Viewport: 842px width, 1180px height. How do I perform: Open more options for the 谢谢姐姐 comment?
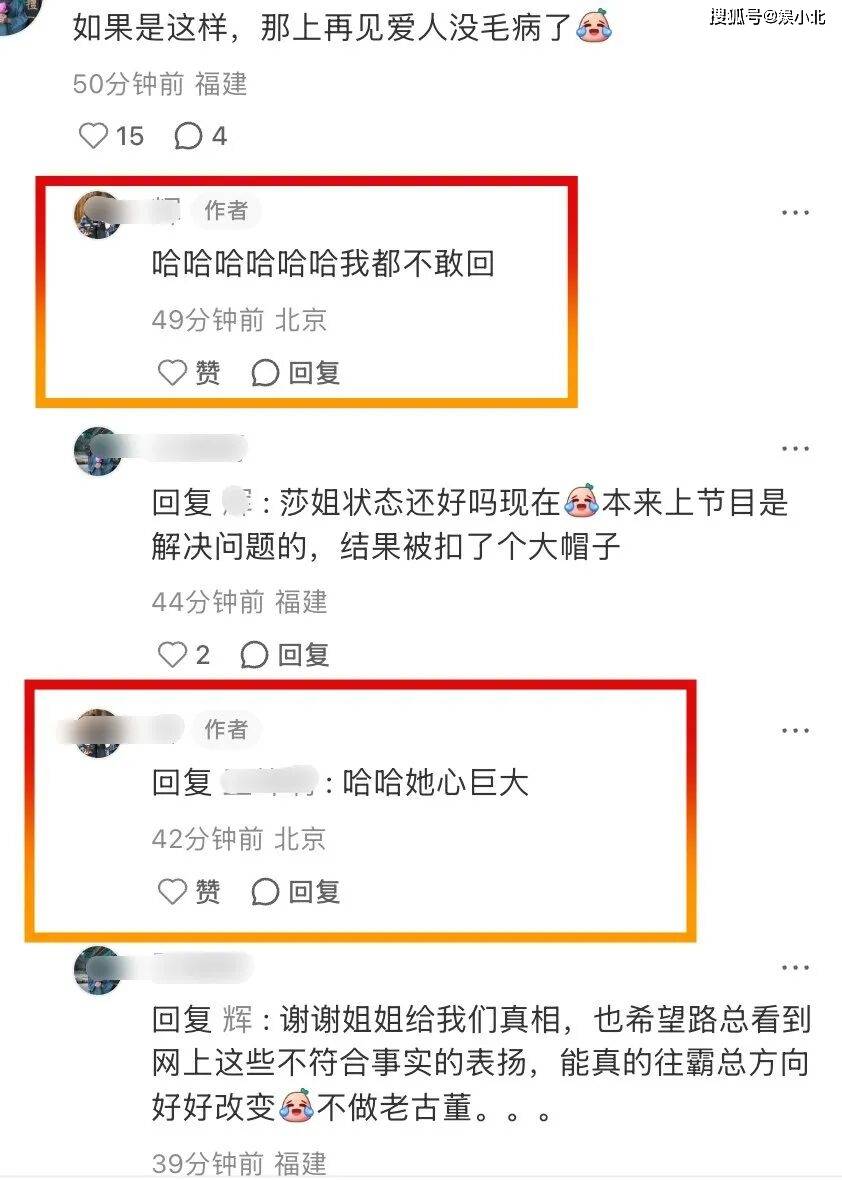point(795,968)
